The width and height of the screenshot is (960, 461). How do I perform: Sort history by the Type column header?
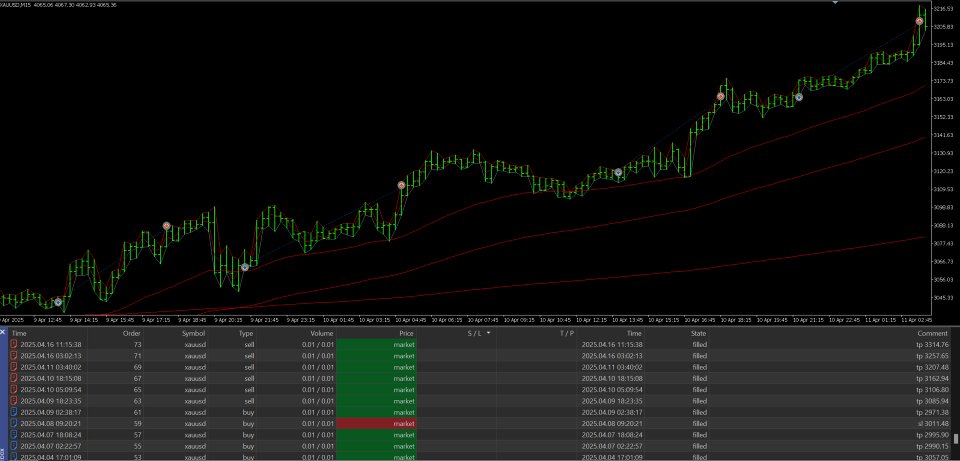click(x=246, y=334)
